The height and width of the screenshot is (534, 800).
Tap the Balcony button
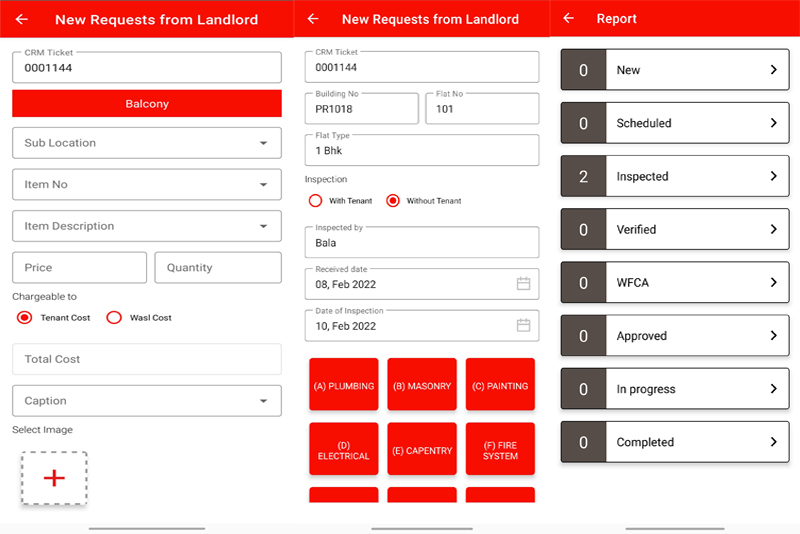click(147, 104)
